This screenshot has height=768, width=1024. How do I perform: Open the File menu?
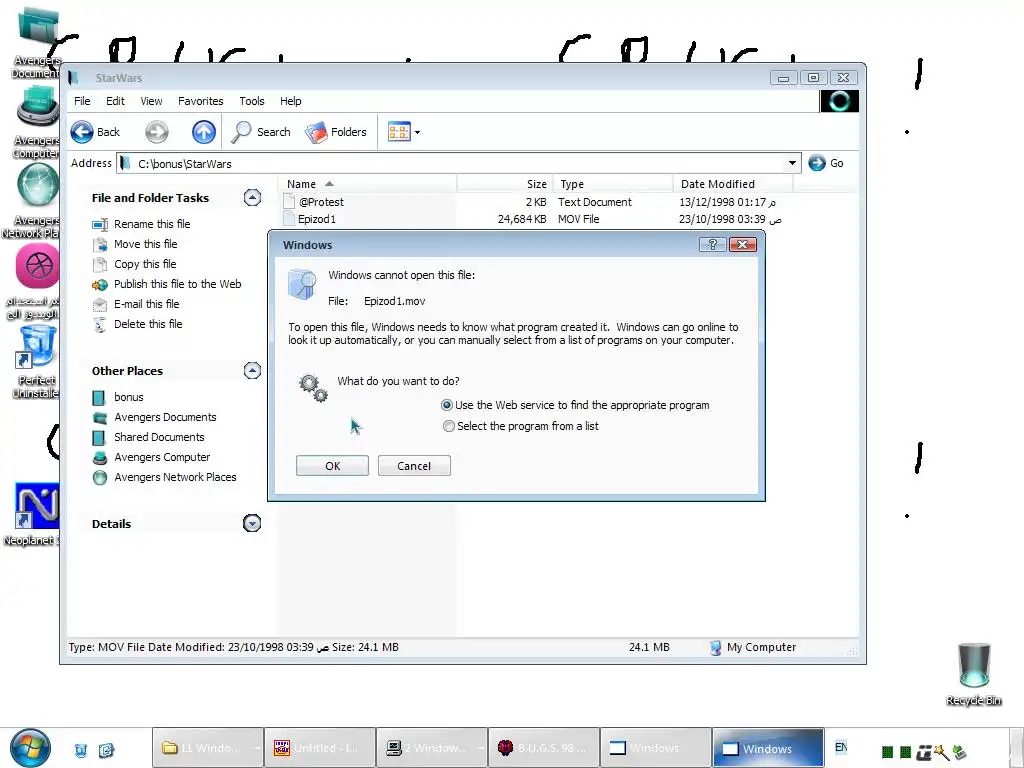click(x=82, y=101)
